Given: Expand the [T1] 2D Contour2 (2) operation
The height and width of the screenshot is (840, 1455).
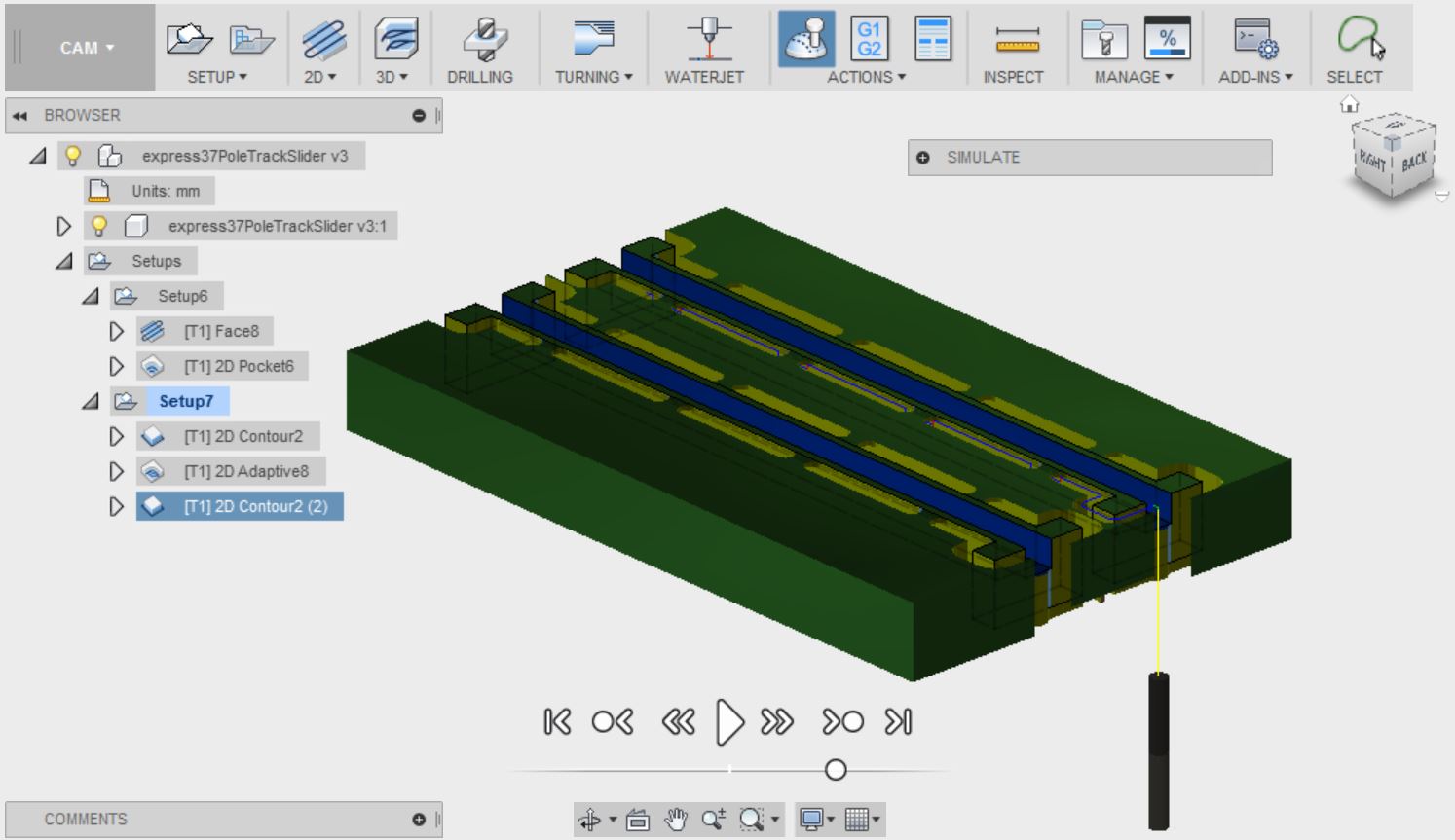Looking at the screenshot, I should (x=117, y=506).
